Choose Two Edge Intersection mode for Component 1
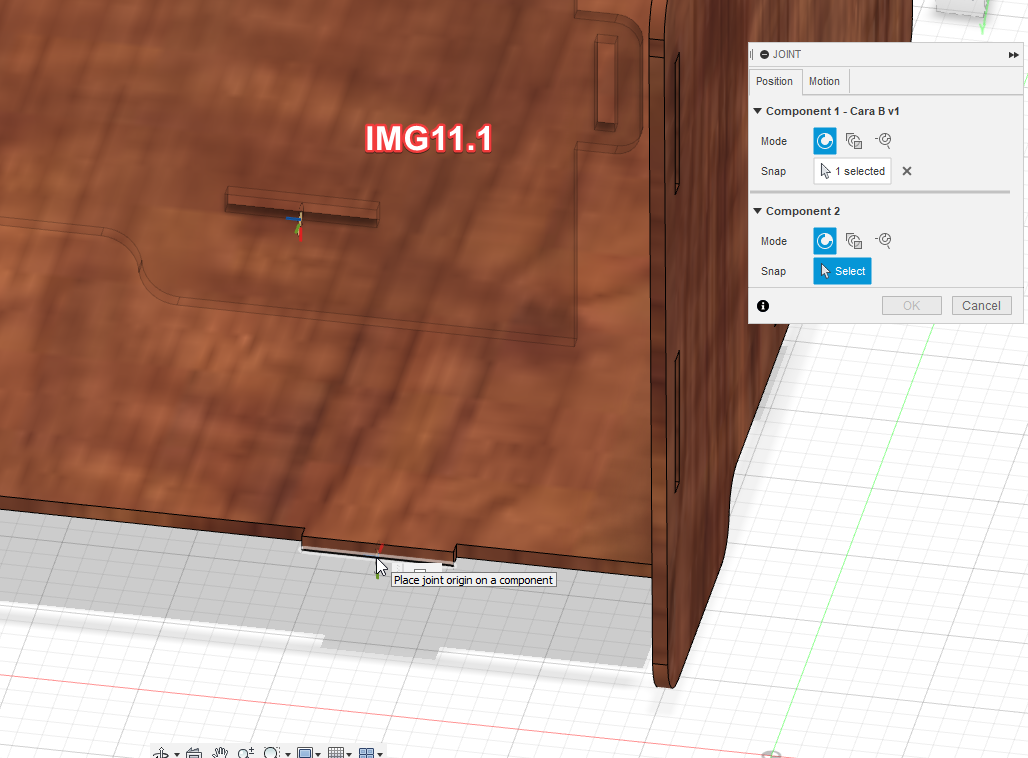The image size is (1028, 758). coord(883,140)
